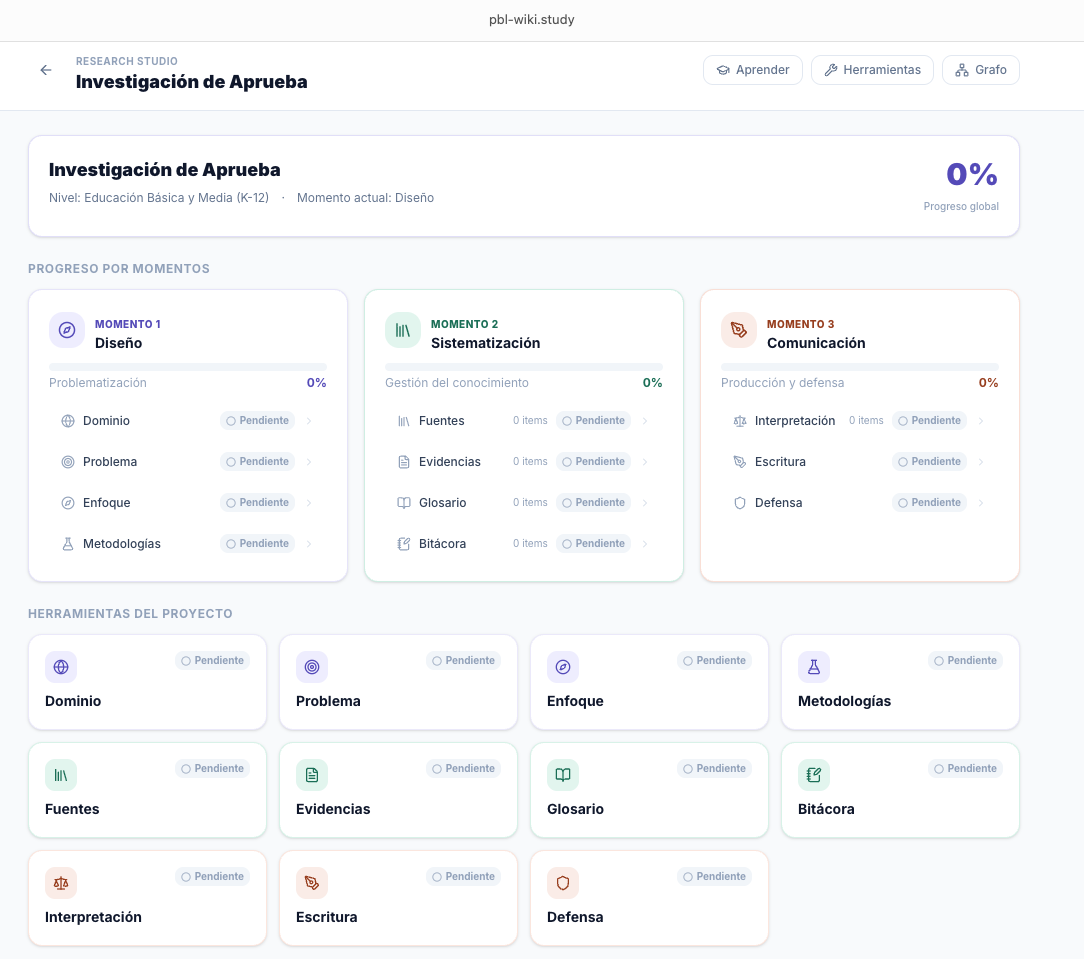Expand the Bitácora row chevron in Momento 2
1084x959 pixels.
point(645,544)
